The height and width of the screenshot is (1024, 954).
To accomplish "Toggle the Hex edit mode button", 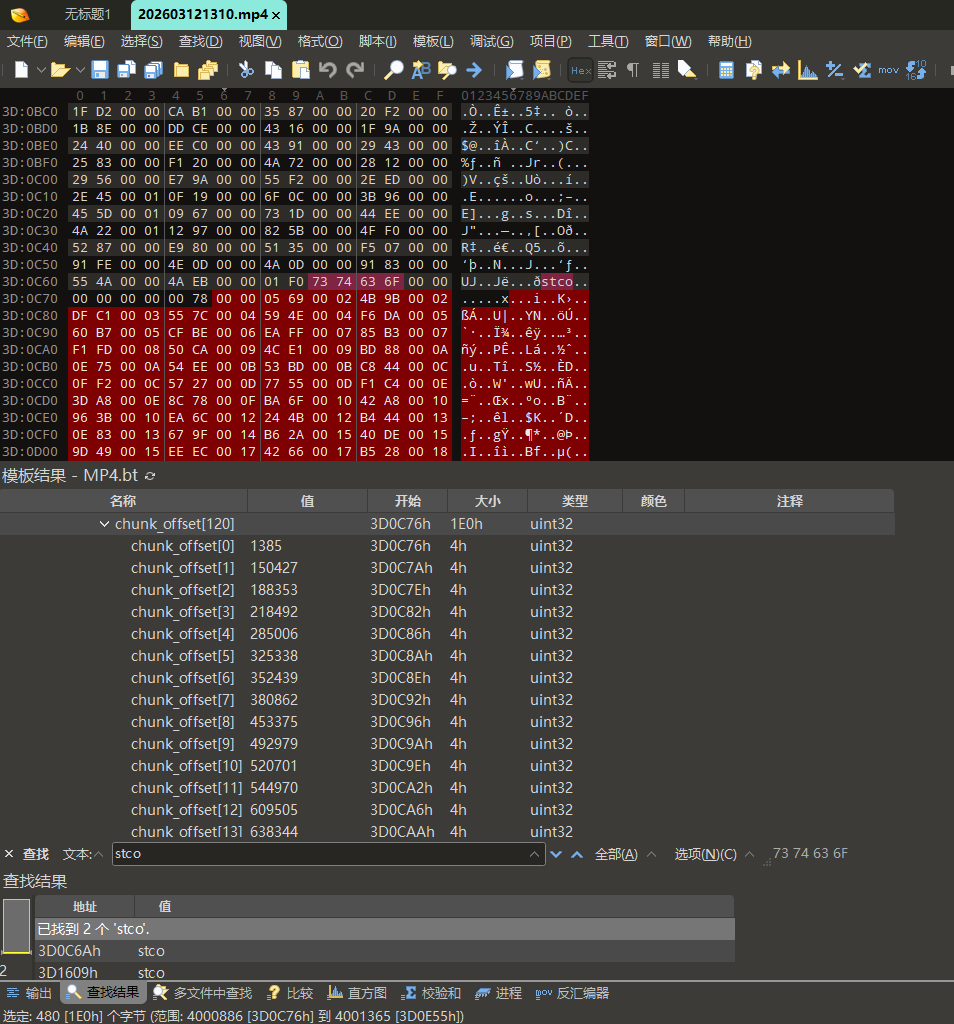I will coord(580,70).
